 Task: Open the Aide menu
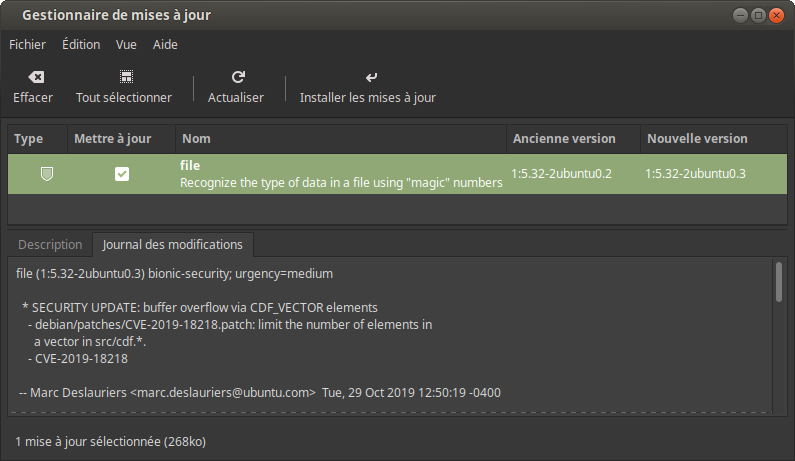[165, 45]
